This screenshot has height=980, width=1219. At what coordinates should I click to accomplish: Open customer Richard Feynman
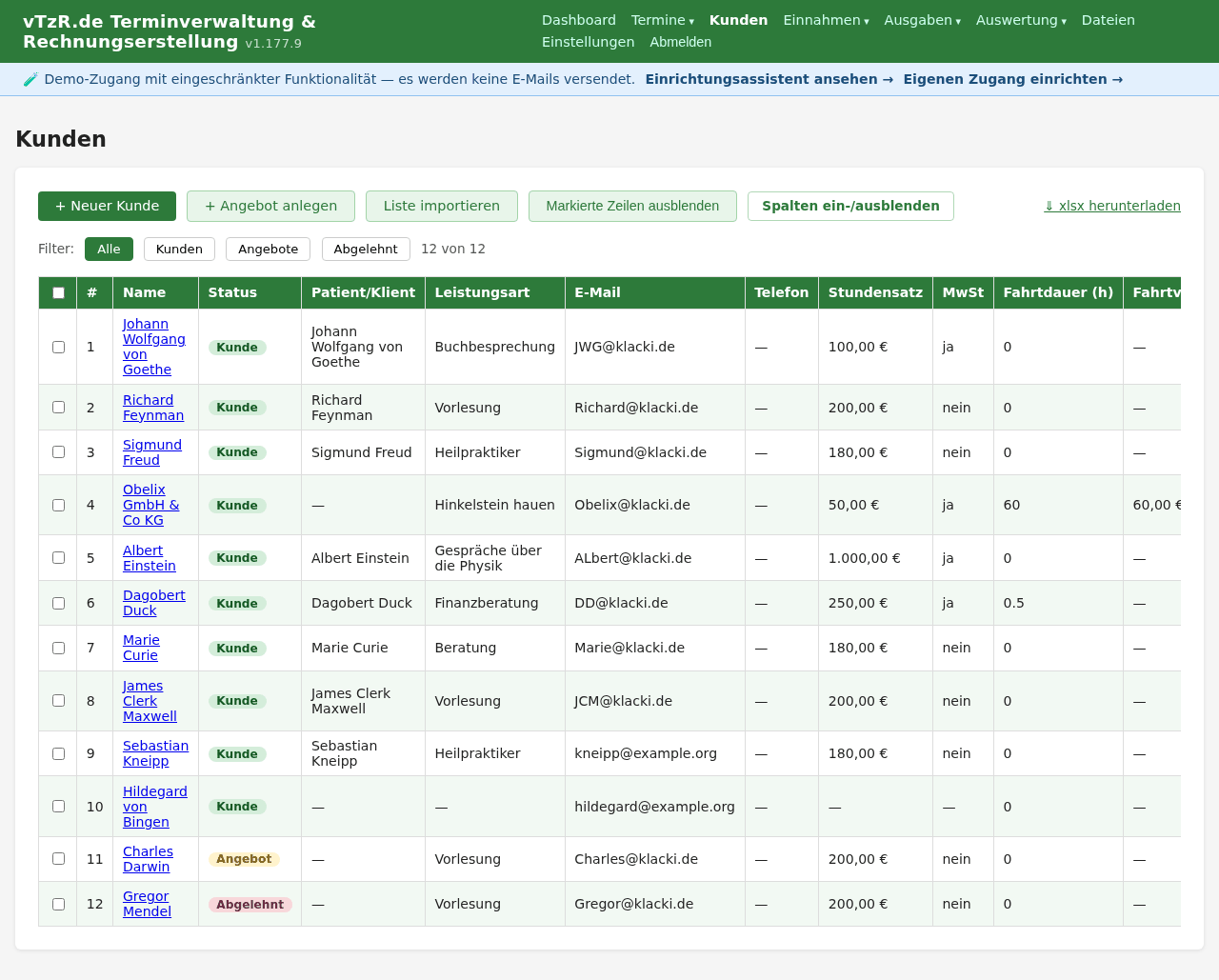153,408
